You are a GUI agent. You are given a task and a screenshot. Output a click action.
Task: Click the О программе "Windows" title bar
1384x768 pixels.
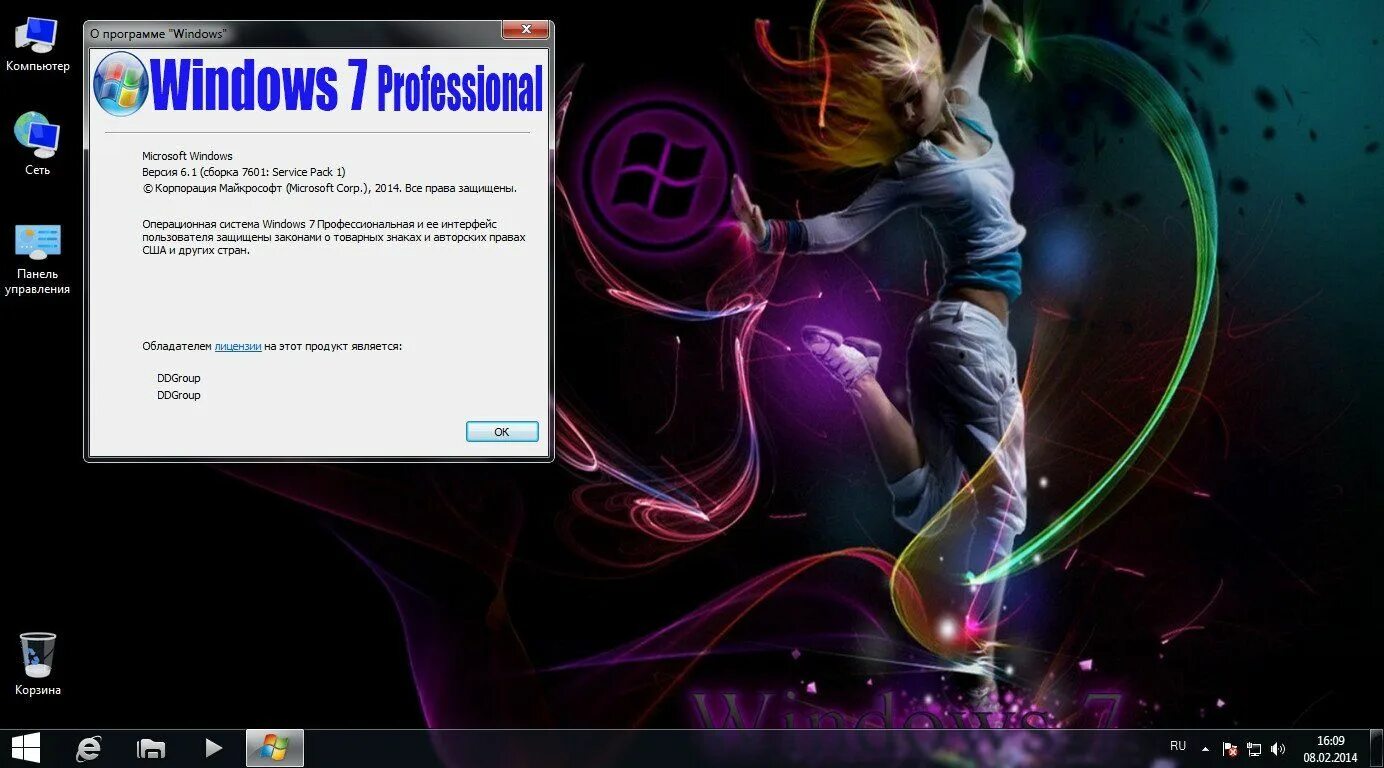[x=295, y=33]
